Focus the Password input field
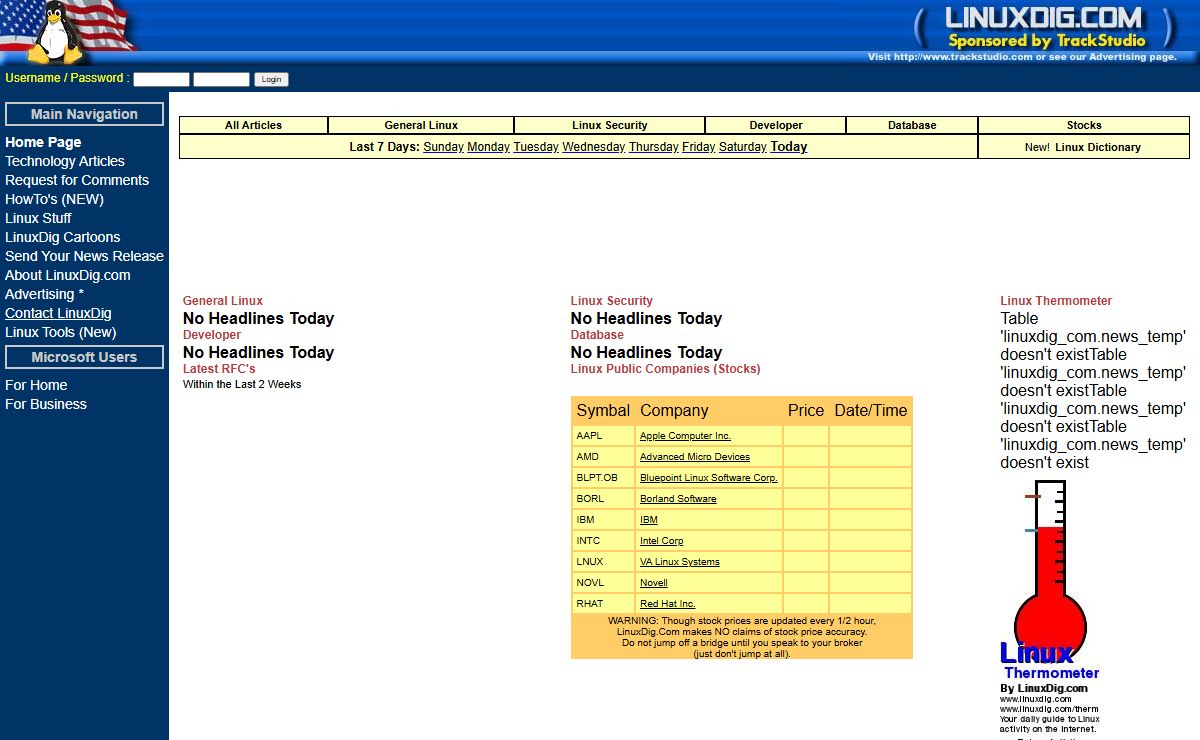 coord(221,79)
